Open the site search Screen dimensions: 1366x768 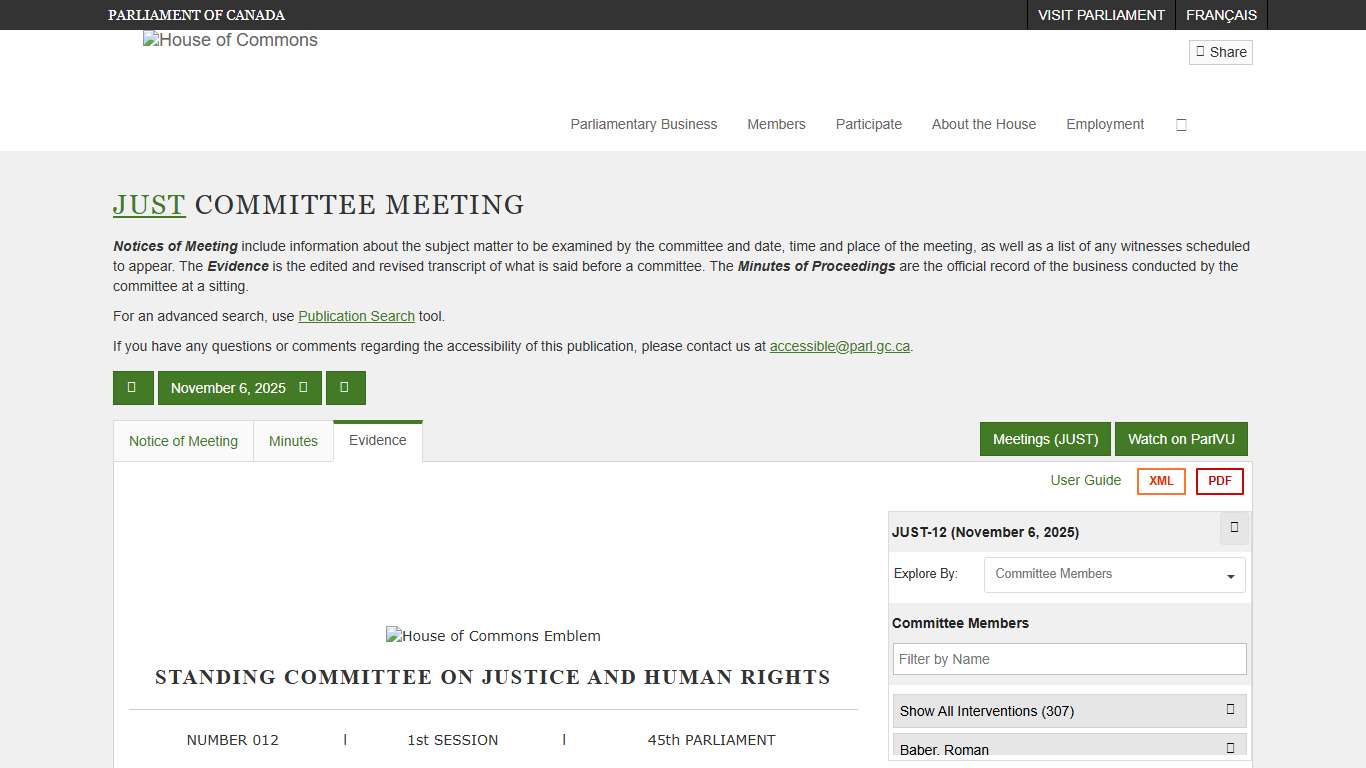coord(1181,124)
